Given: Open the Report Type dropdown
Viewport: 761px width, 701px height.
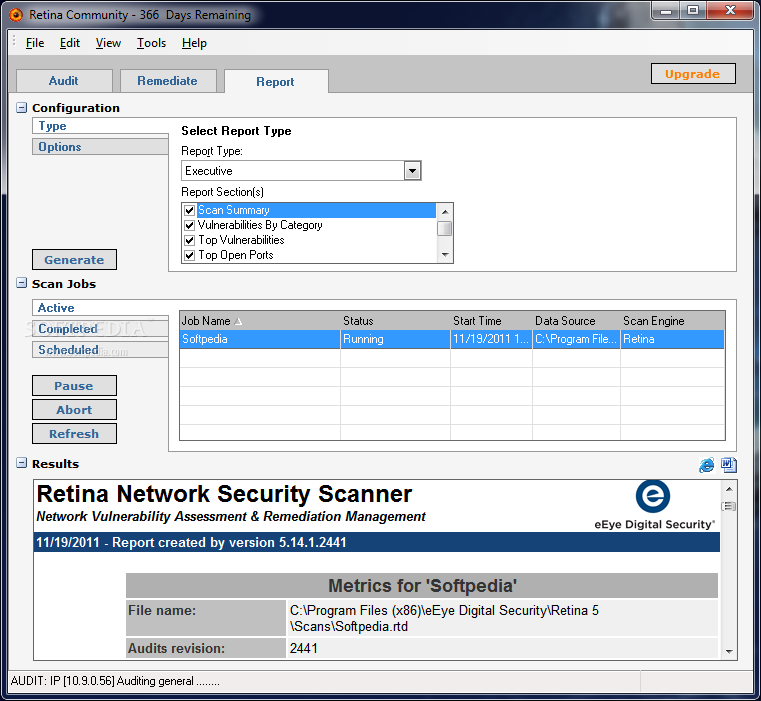Looking at the screenshot, I should 412,171.
